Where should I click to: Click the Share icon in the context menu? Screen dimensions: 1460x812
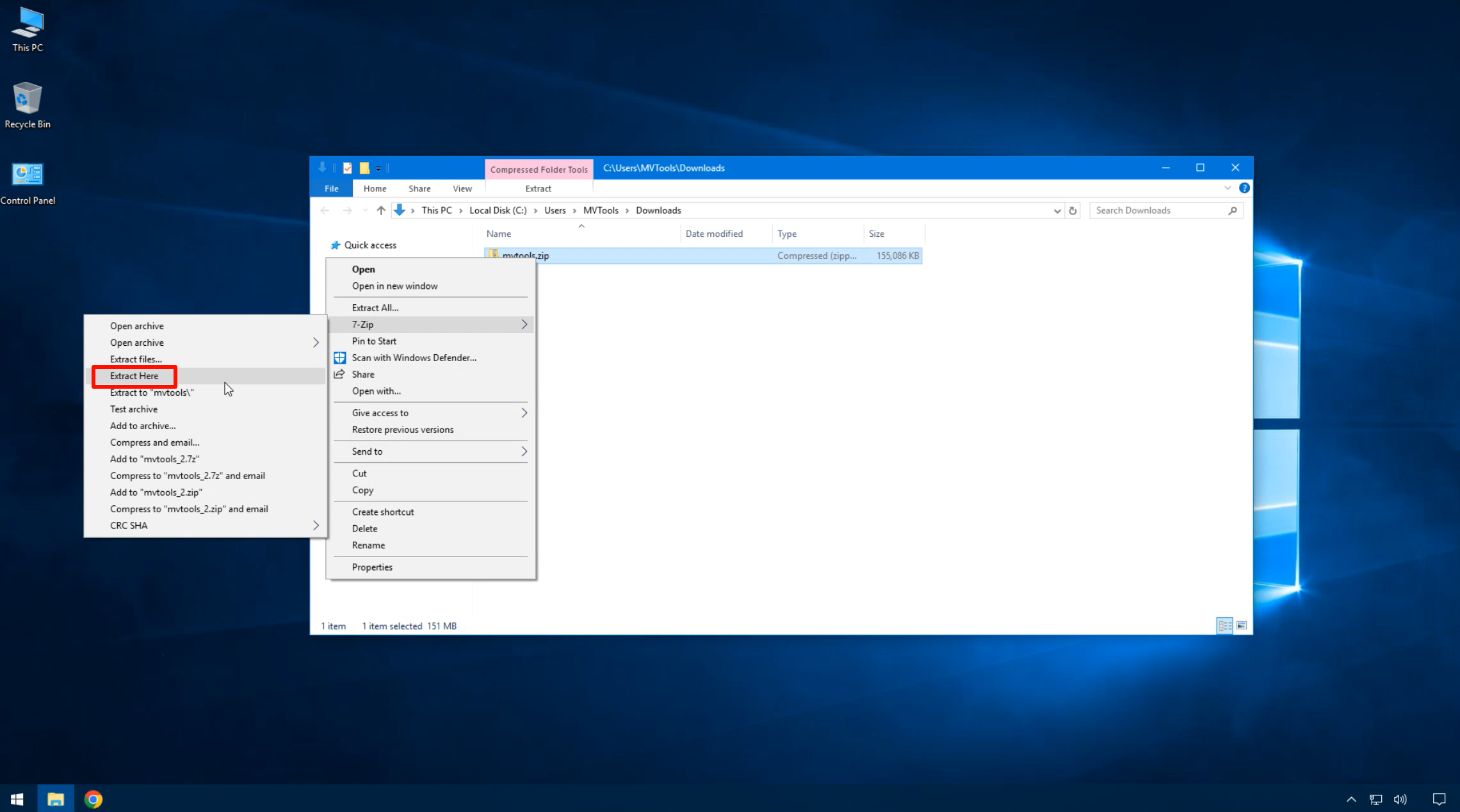(339, 374)
